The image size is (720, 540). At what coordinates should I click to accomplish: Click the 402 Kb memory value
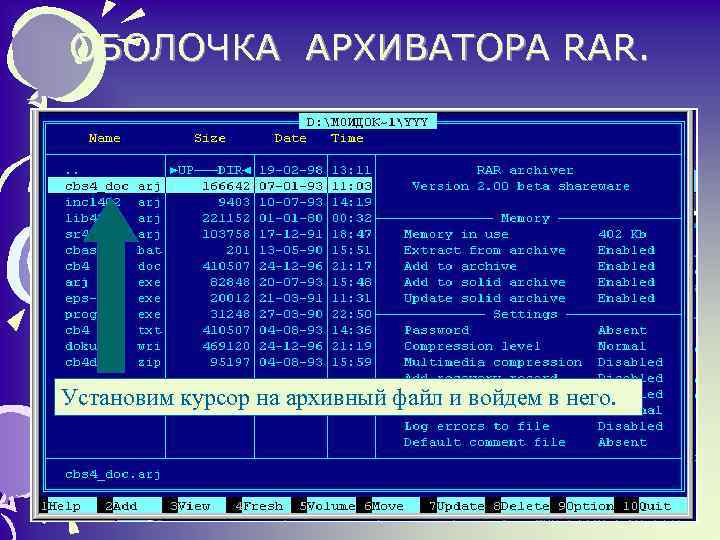pyautogui.click(x=622, y=234)
